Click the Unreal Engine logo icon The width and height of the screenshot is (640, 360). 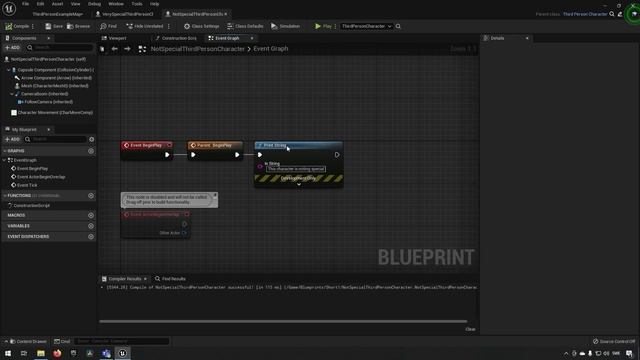[x=9, y=9]
